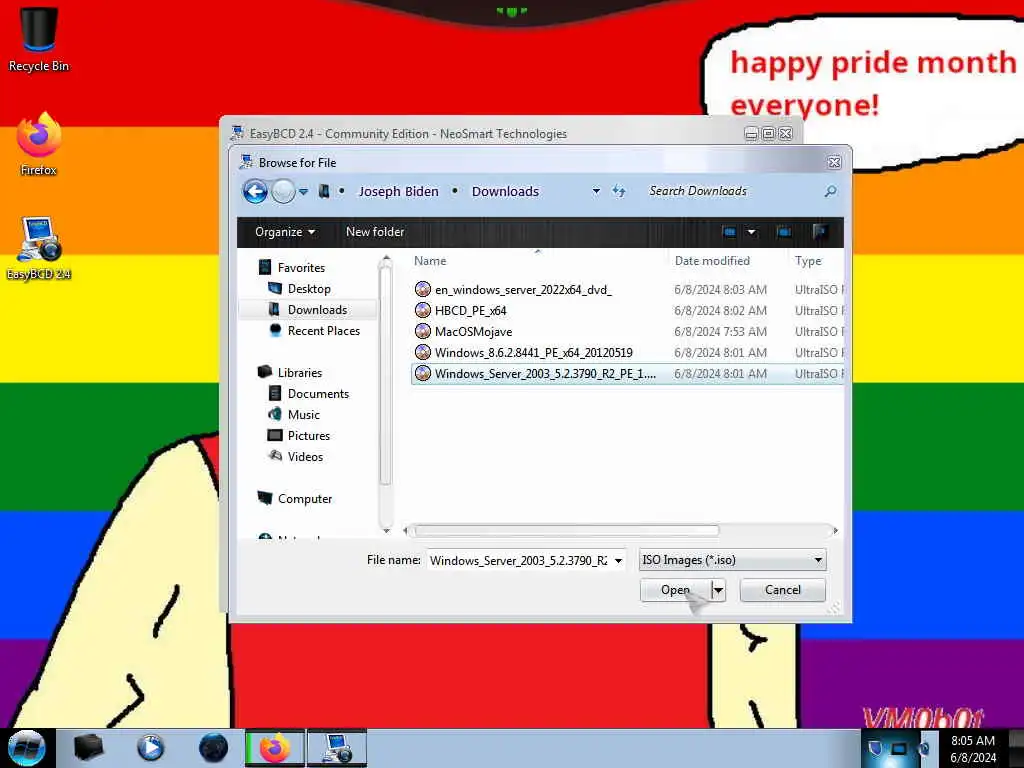This screenshot has width=1024, height=768.
Task: Select the MacOSMojave ISO file
Action: (473, 332)
